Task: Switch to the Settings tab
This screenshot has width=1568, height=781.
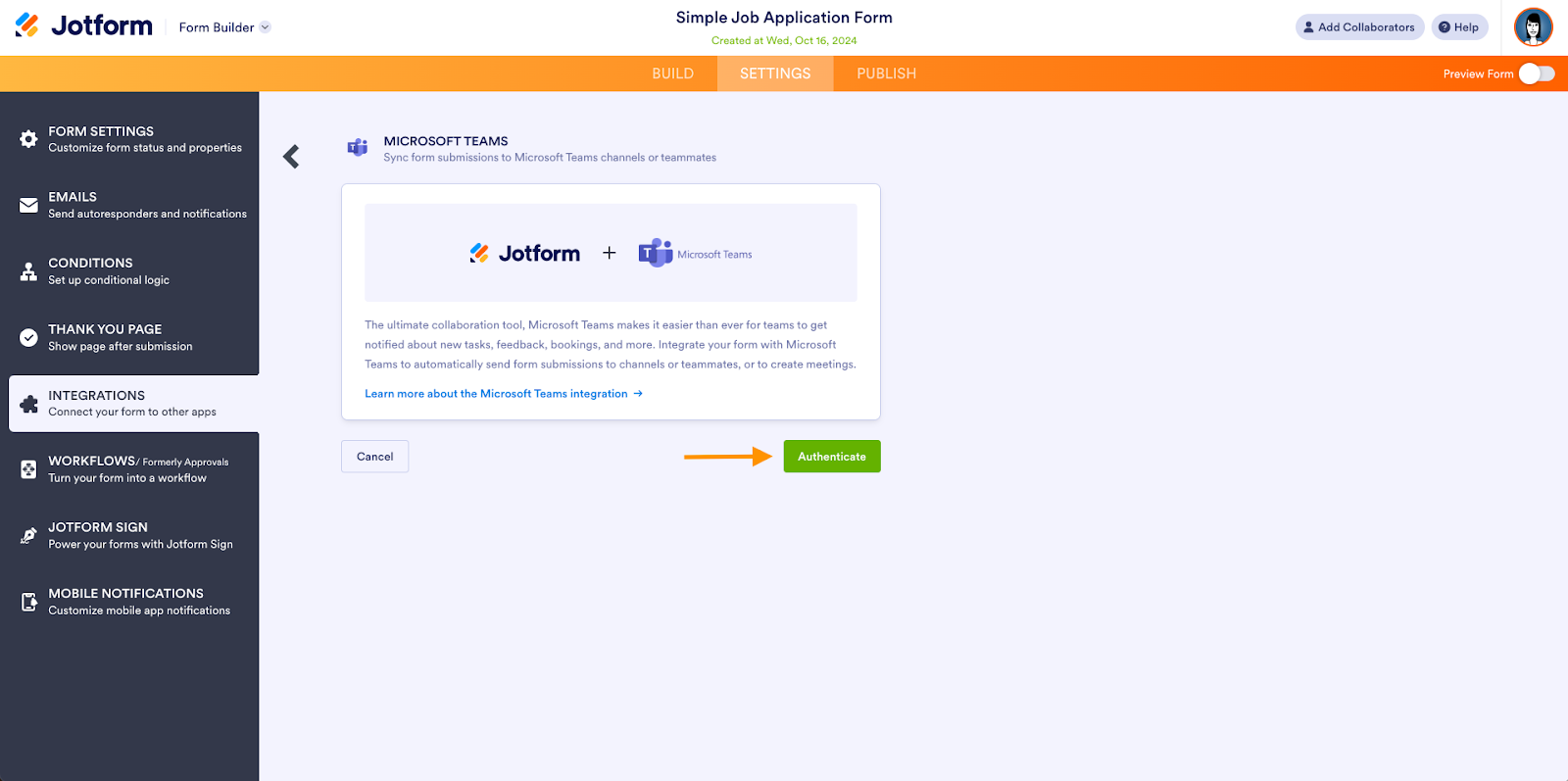Action: 775,73
